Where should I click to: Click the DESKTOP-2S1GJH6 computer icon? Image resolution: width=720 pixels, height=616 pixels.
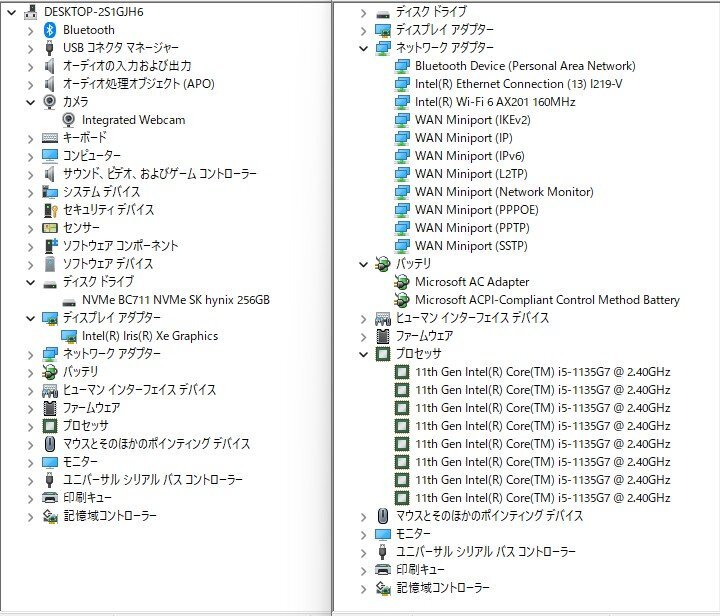(x=31, y=12)
